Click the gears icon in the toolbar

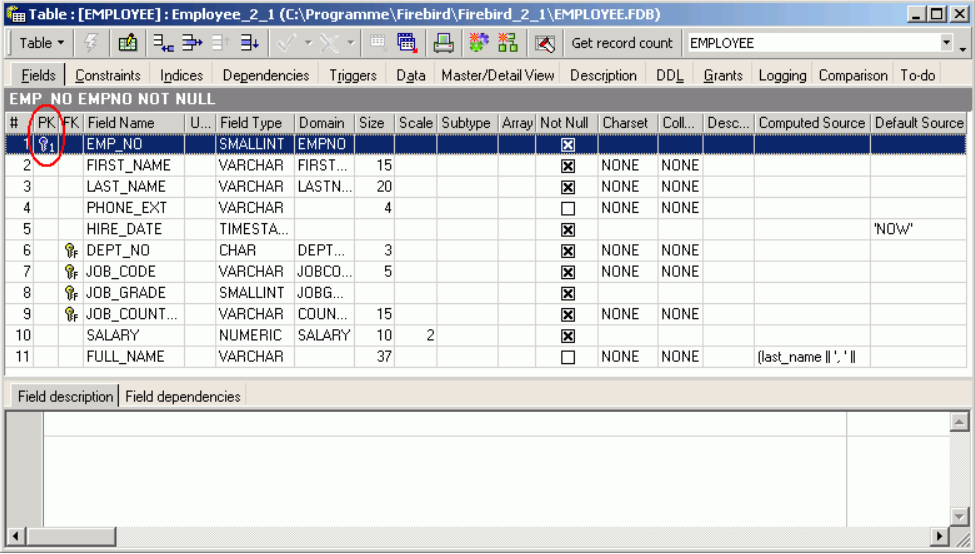[x=478, y=43]
